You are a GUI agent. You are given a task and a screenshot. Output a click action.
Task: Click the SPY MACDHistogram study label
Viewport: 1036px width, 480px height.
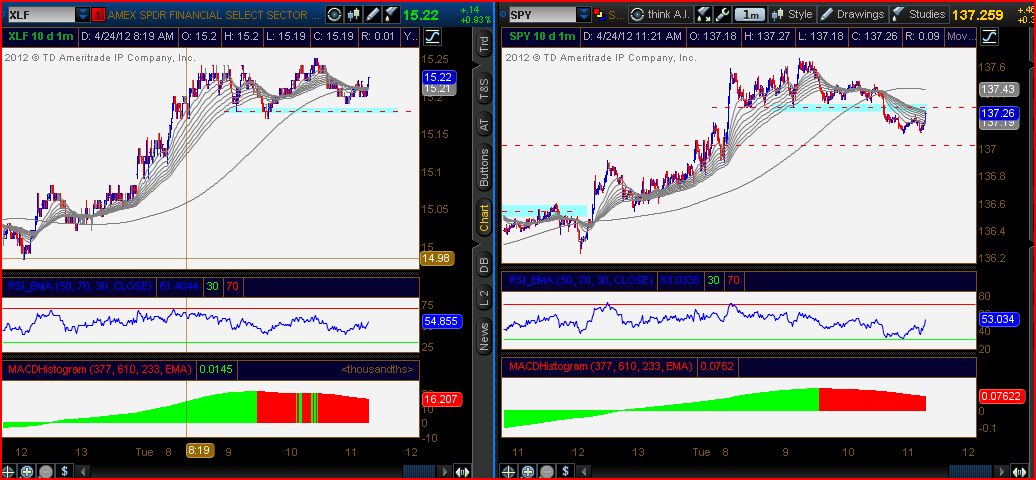600,366
